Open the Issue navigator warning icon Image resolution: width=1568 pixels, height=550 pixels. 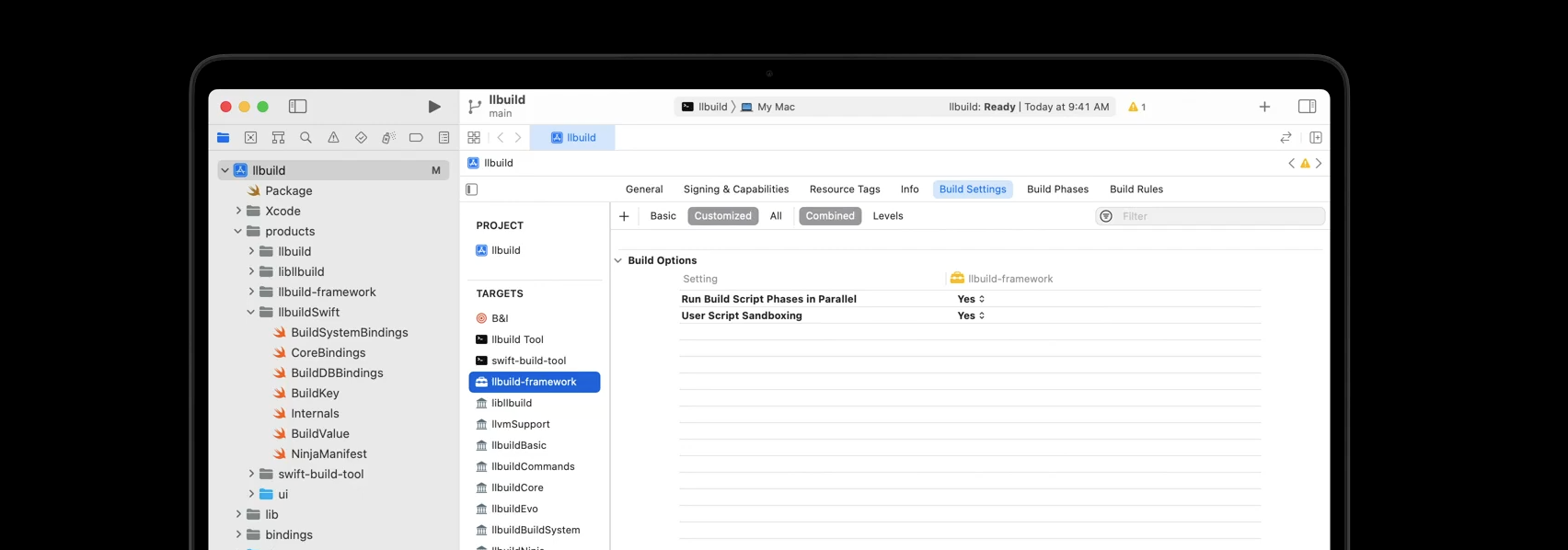point(333,138)
